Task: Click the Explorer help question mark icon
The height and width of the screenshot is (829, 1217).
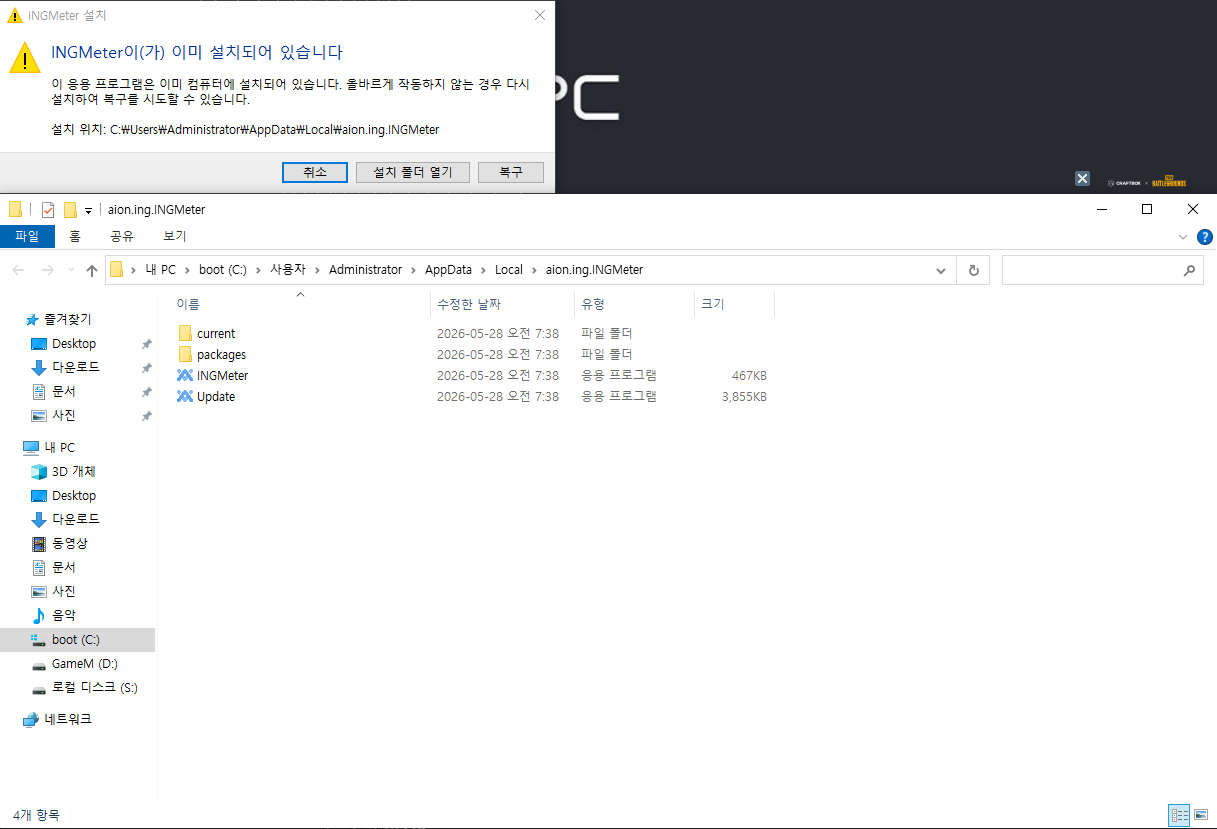Action: 1205,237
